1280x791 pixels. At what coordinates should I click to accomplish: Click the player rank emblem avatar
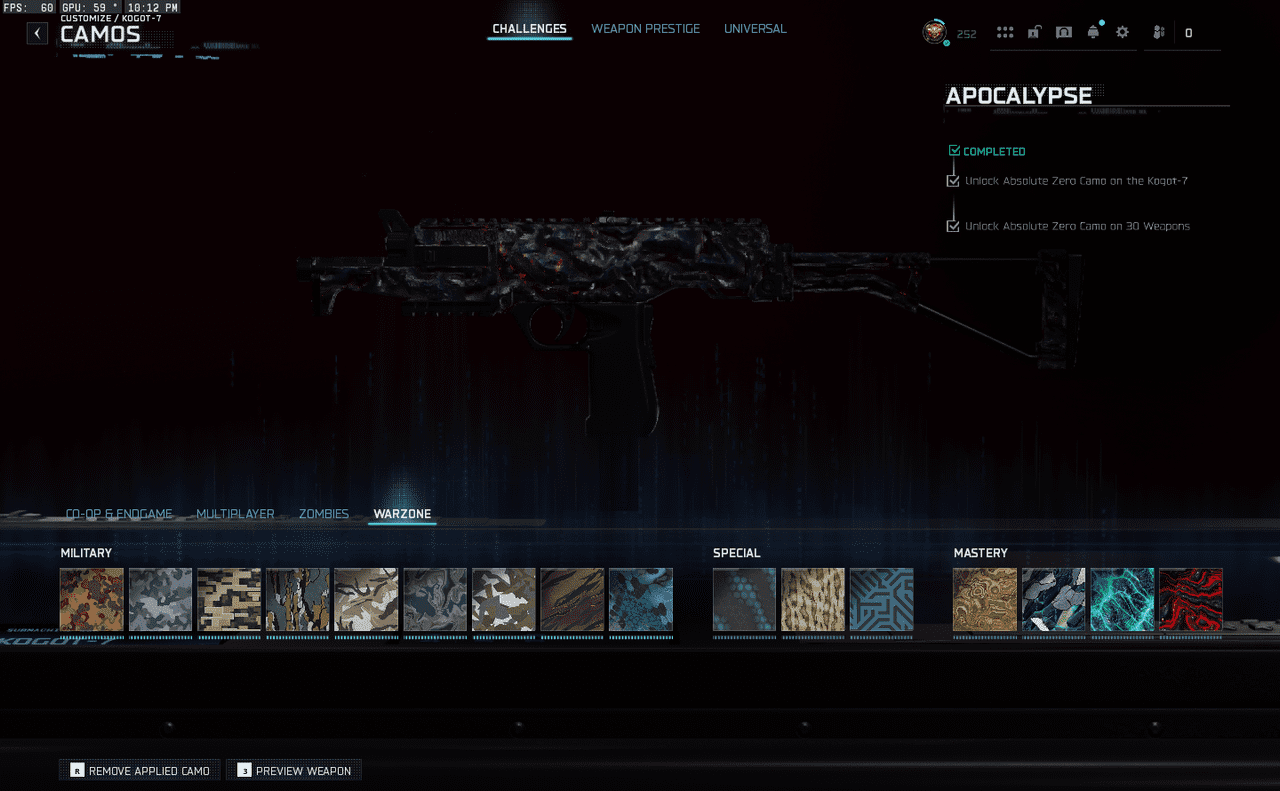click(x=934, y=33)
